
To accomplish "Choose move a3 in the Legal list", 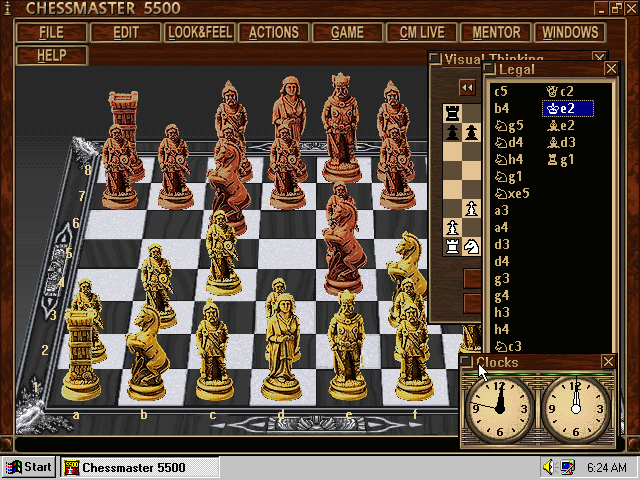I will (502, 211).
